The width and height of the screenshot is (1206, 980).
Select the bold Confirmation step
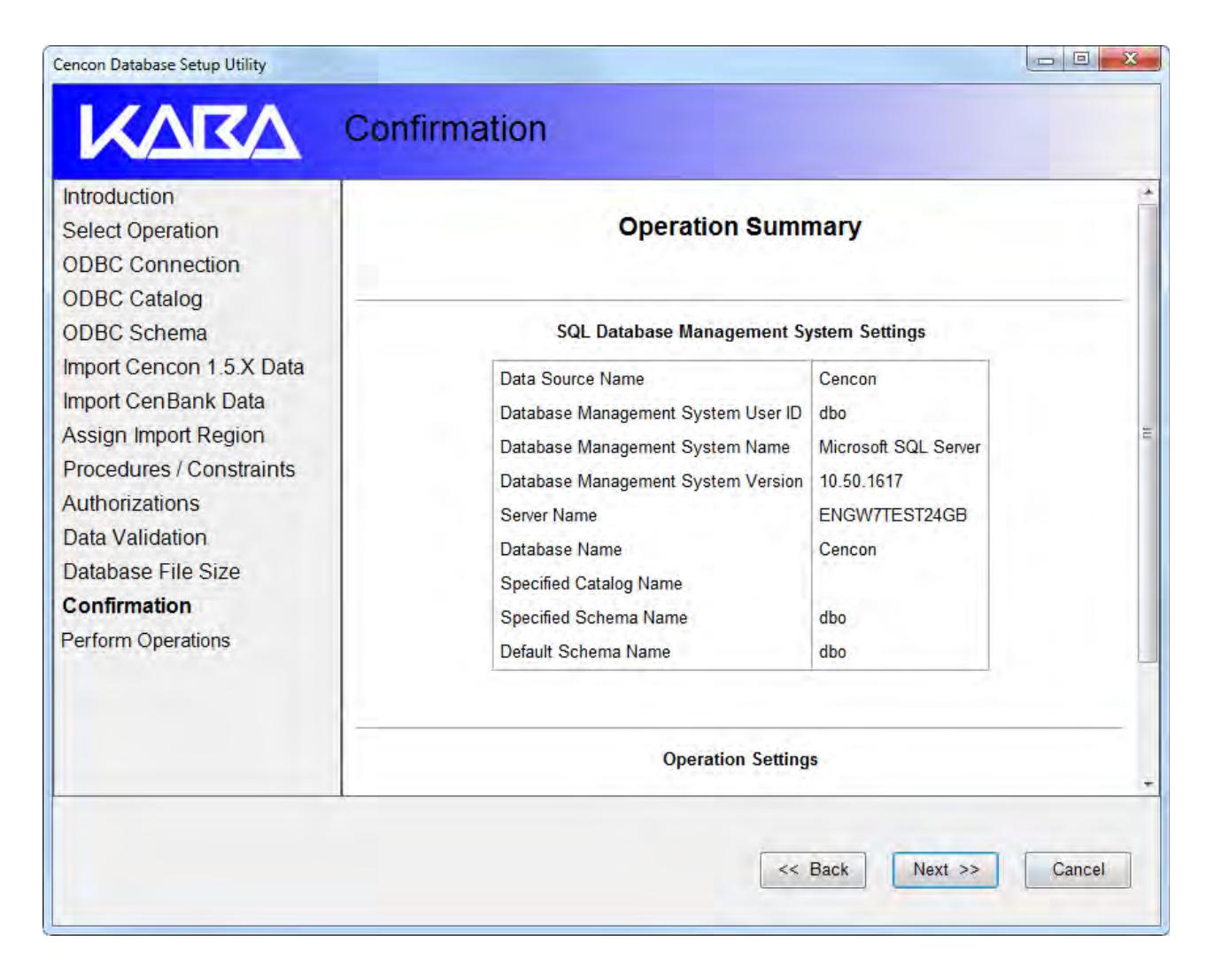127,606
